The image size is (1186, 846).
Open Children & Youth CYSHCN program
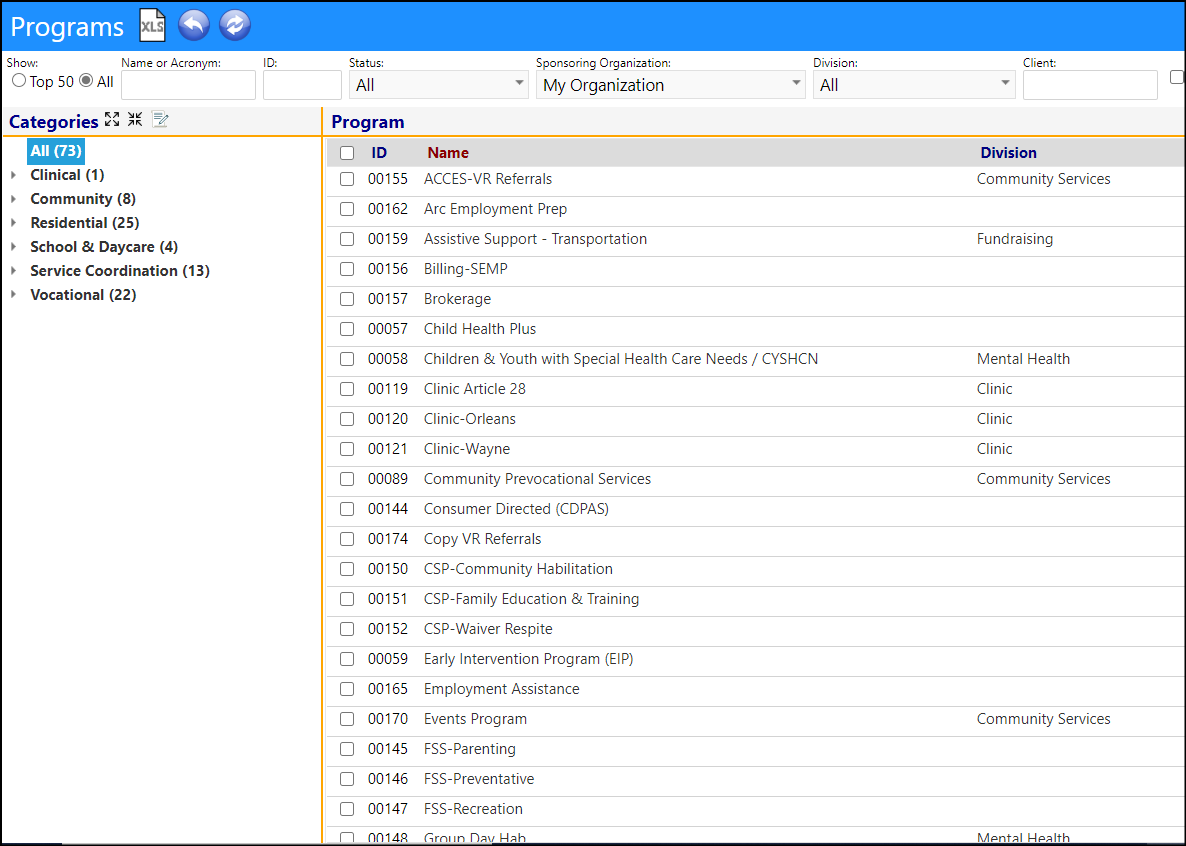point(621,359)
